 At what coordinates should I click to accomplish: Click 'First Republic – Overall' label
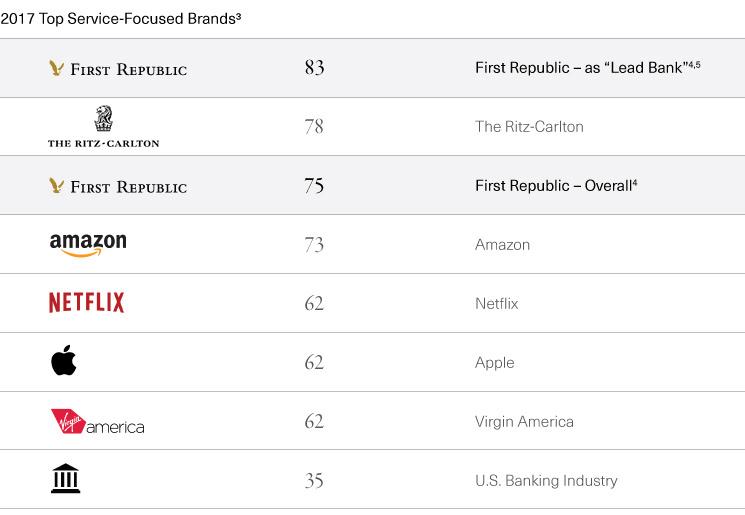(x=556, y=185)
